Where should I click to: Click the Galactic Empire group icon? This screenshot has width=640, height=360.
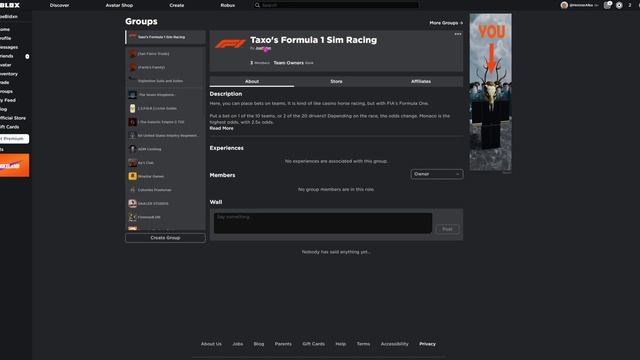[132, 122]
